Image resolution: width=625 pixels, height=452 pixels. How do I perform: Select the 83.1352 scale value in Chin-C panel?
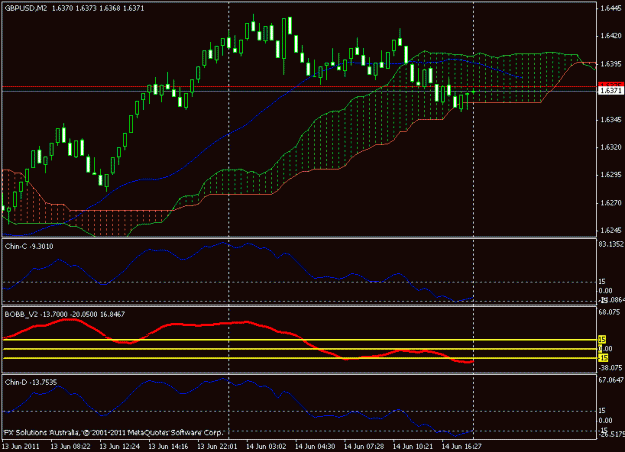coord(611,244)
